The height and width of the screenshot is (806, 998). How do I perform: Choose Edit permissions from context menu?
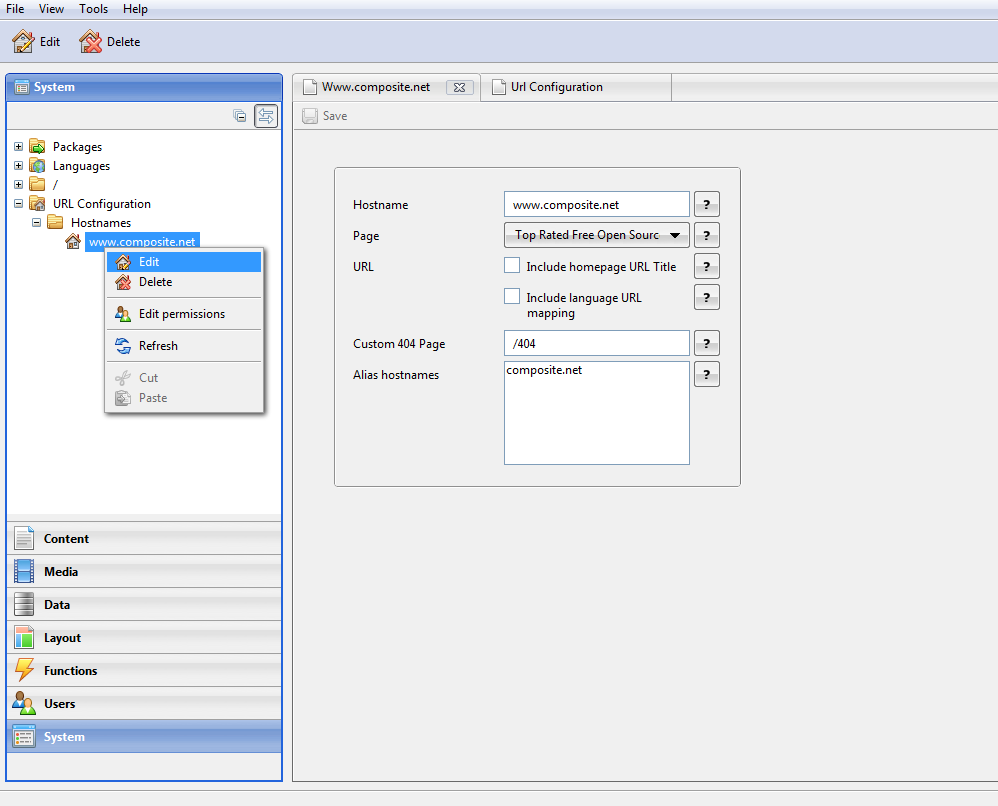(x=181, y=314)
